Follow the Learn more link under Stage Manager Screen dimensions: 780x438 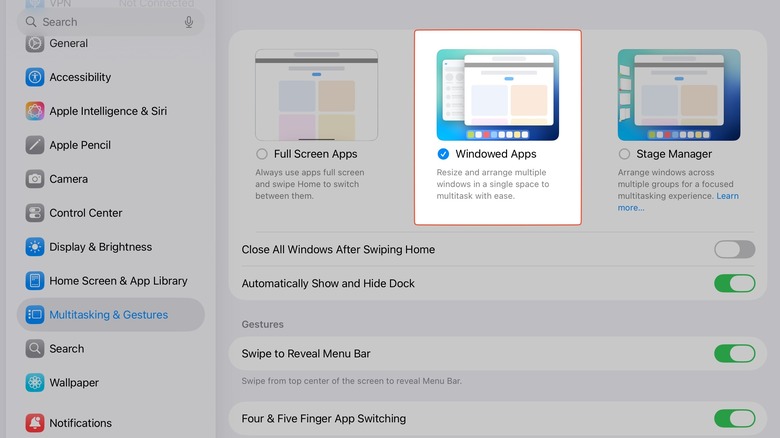[x=630, y=208]
